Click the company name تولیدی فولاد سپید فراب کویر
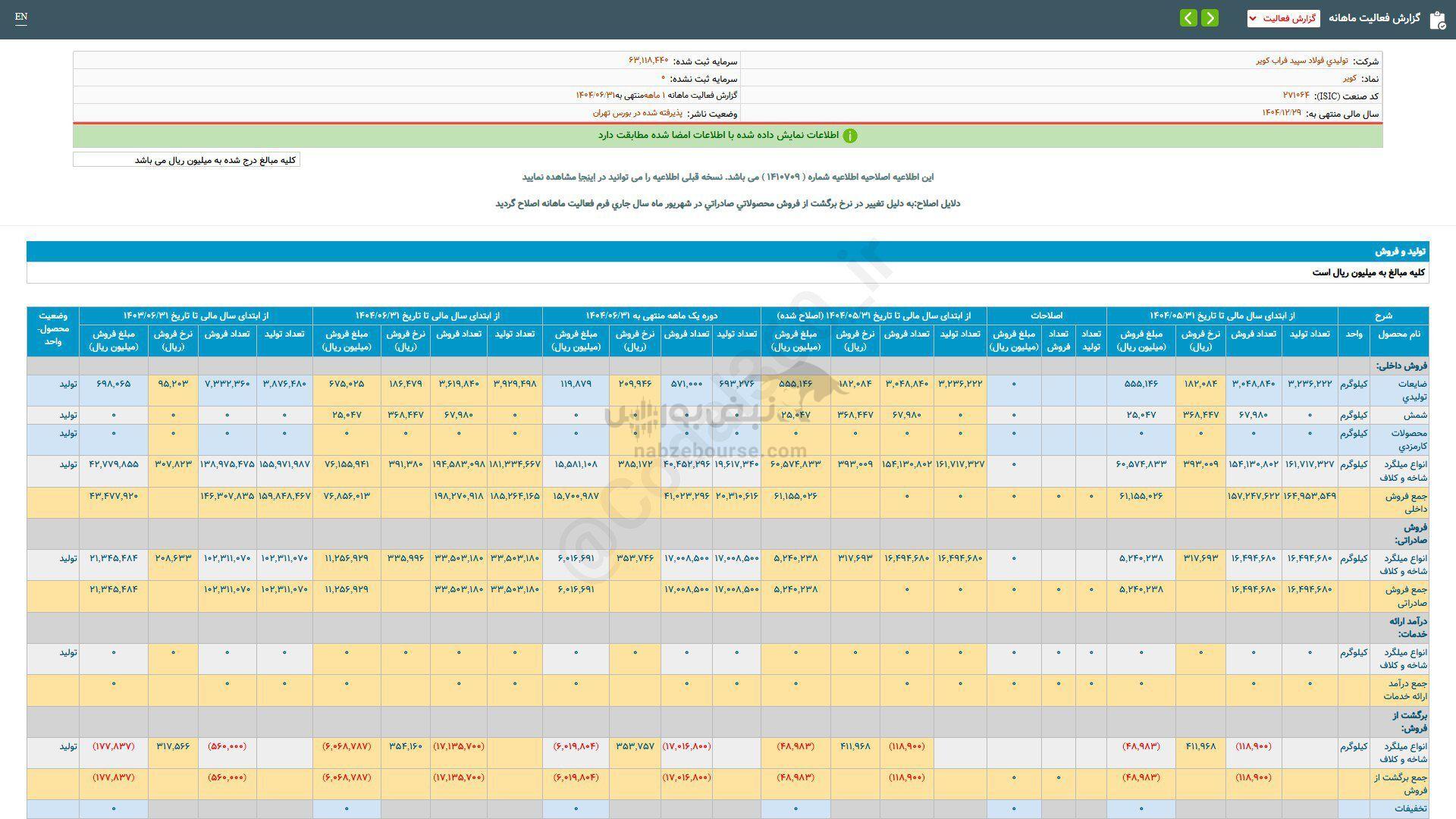Image resolution: width=1456 pixels, height=819 pixels. point(1302,61)
